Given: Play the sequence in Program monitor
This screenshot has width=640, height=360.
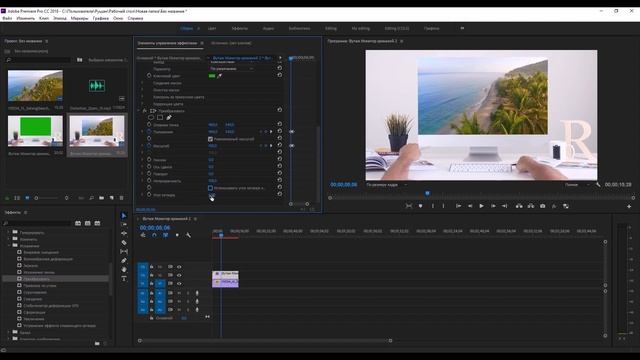Looking at the screenshot, I should (x=481, y=206).
